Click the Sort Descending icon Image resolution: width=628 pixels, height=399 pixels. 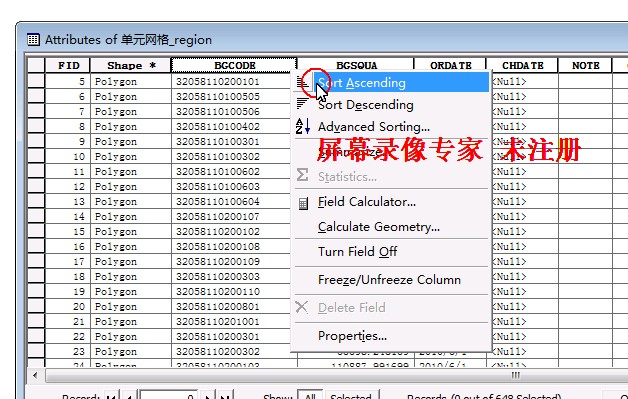point(302,104)
